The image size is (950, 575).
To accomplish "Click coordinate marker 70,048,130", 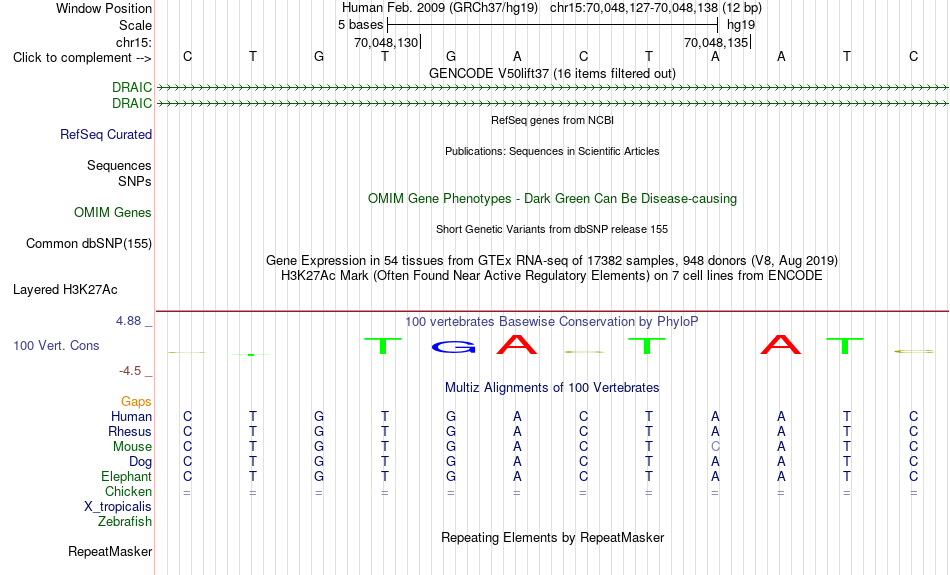I will 387,42.
